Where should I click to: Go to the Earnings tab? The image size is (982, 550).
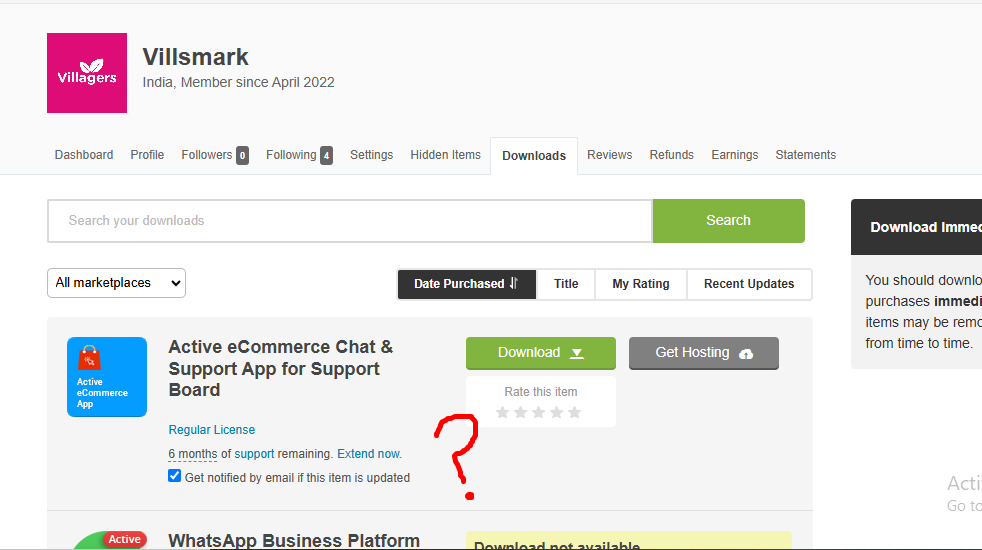tap(735, 155)
